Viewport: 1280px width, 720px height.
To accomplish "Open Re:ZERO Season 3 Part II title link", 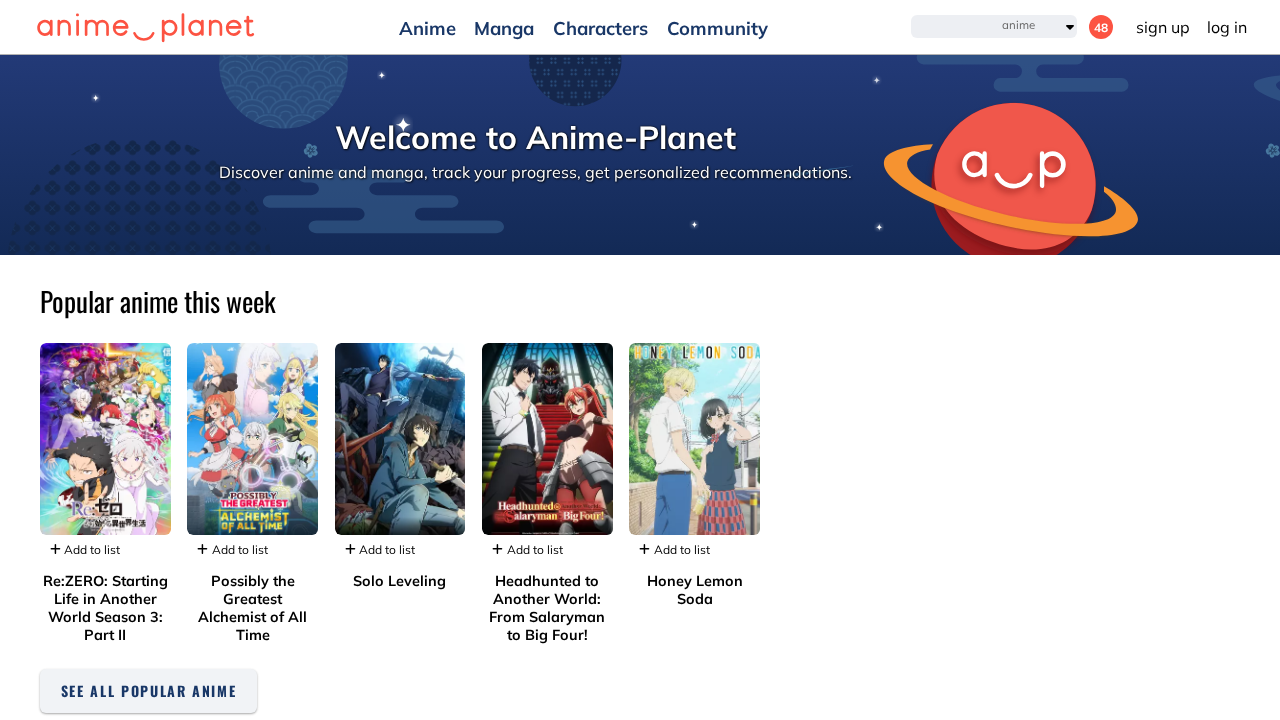I will point(105,608).
